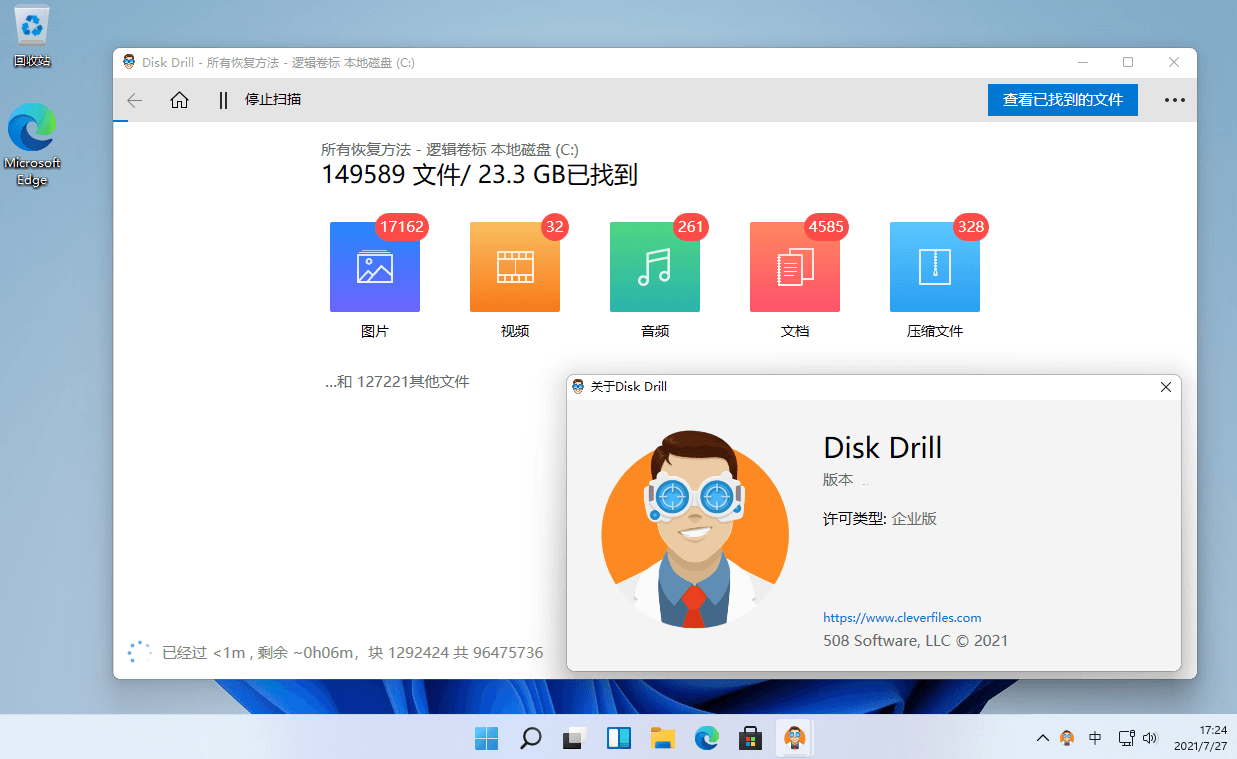
Task: Click the 17162 badge on pictures
Action: pyautogui.click(x=402, y=227)
